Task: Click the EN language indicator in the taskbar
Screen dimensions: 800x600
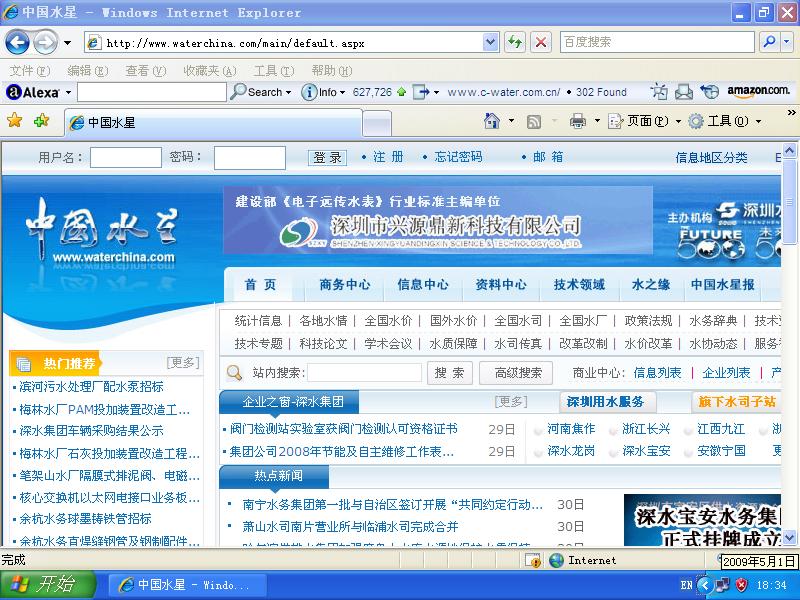Action: [686, 585]
